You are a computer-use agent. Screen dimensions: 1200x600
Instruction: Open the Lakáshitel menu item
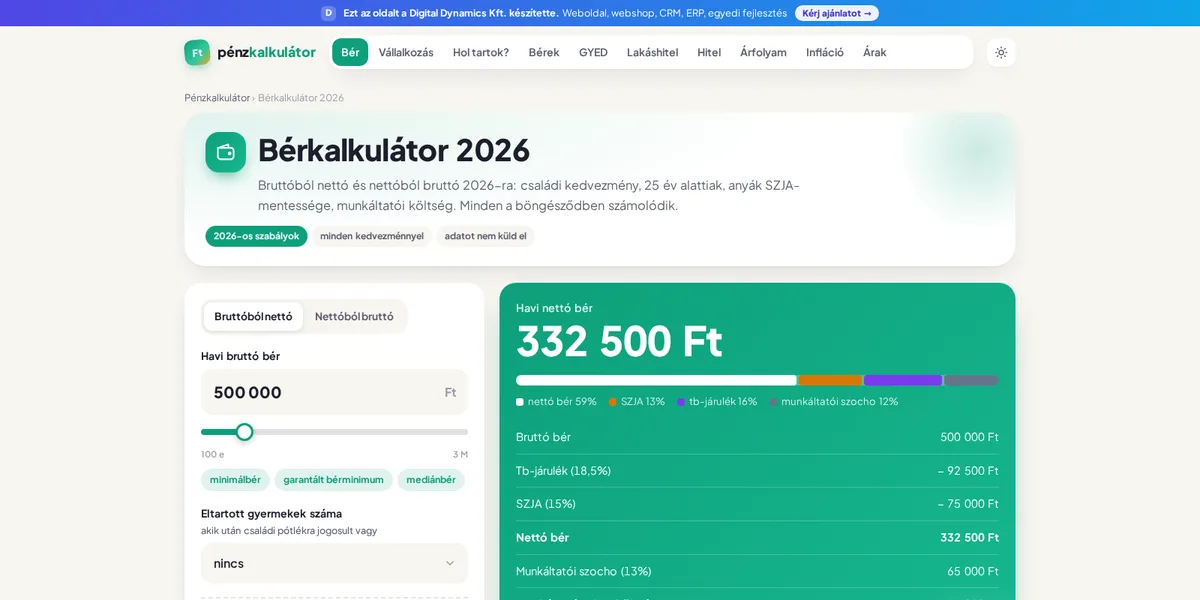652,53
